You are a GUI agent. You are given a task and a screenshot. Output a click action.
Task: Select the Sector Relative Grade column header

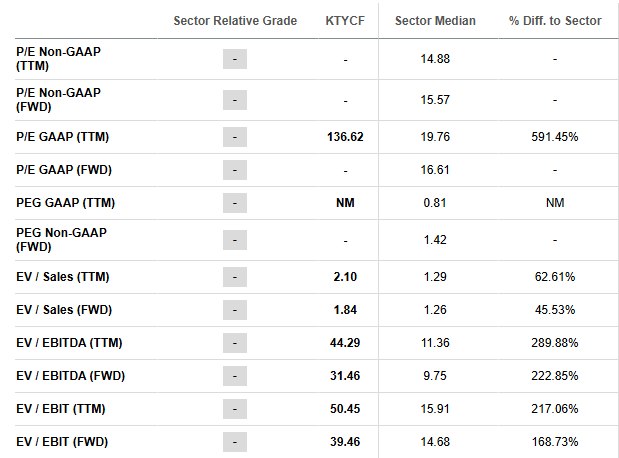(235, 21)
